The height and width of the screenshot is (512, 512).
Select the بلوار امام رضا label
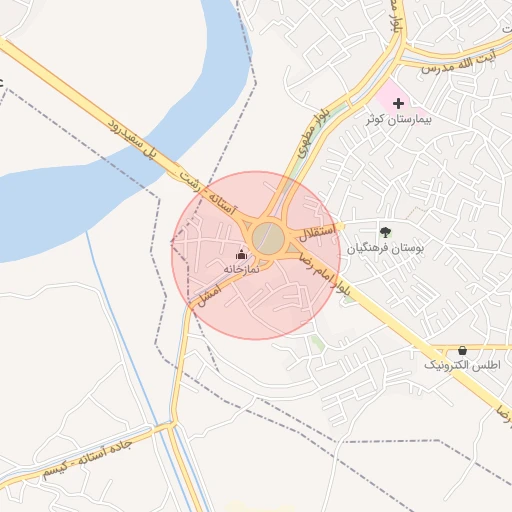pyautogui.click(x=324, y=274)
